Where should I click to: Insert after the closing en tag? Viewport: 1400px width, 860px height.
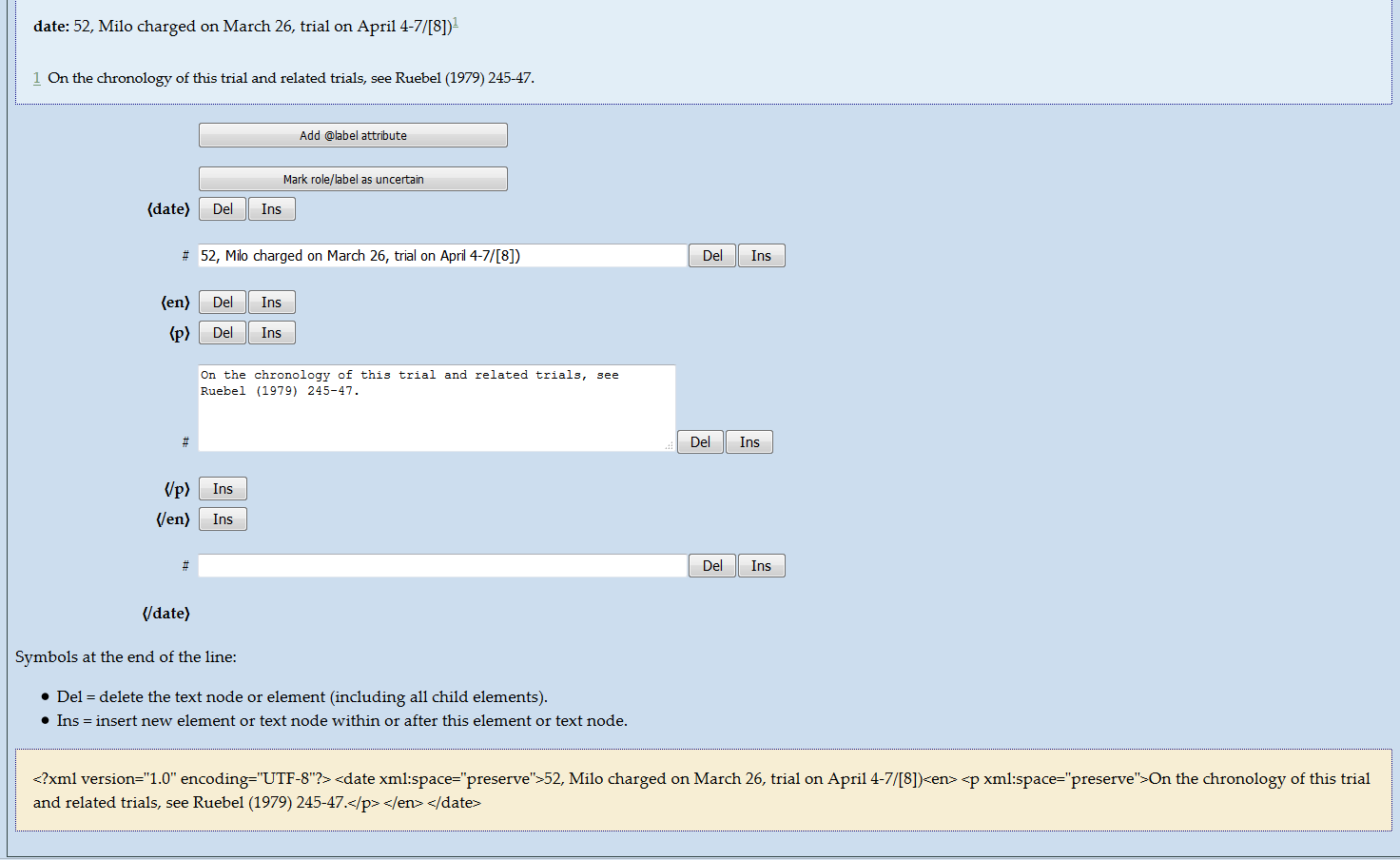point(223,519)
